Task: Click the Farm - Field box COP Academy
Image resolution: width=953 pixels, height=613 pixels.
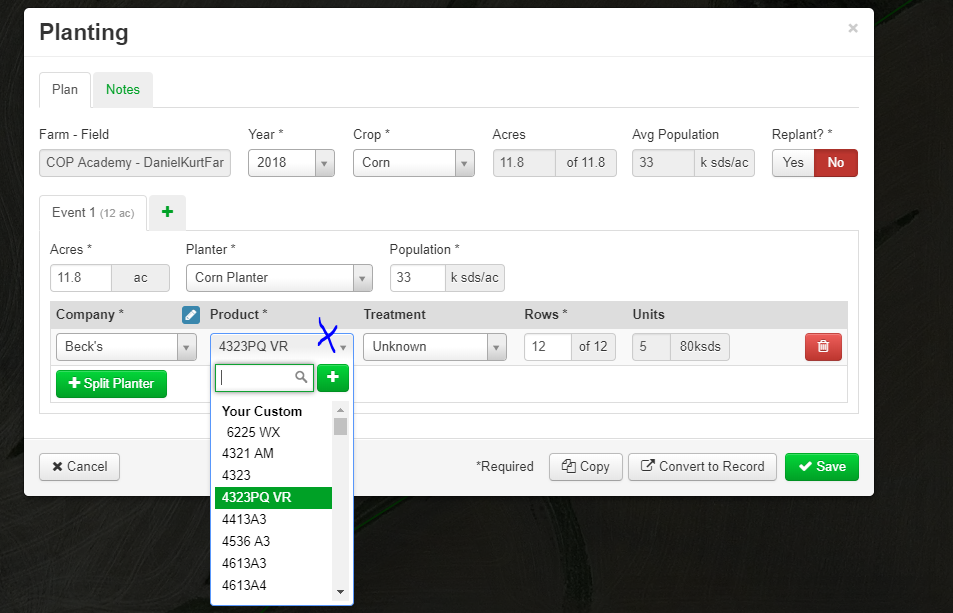Action: 135,163
